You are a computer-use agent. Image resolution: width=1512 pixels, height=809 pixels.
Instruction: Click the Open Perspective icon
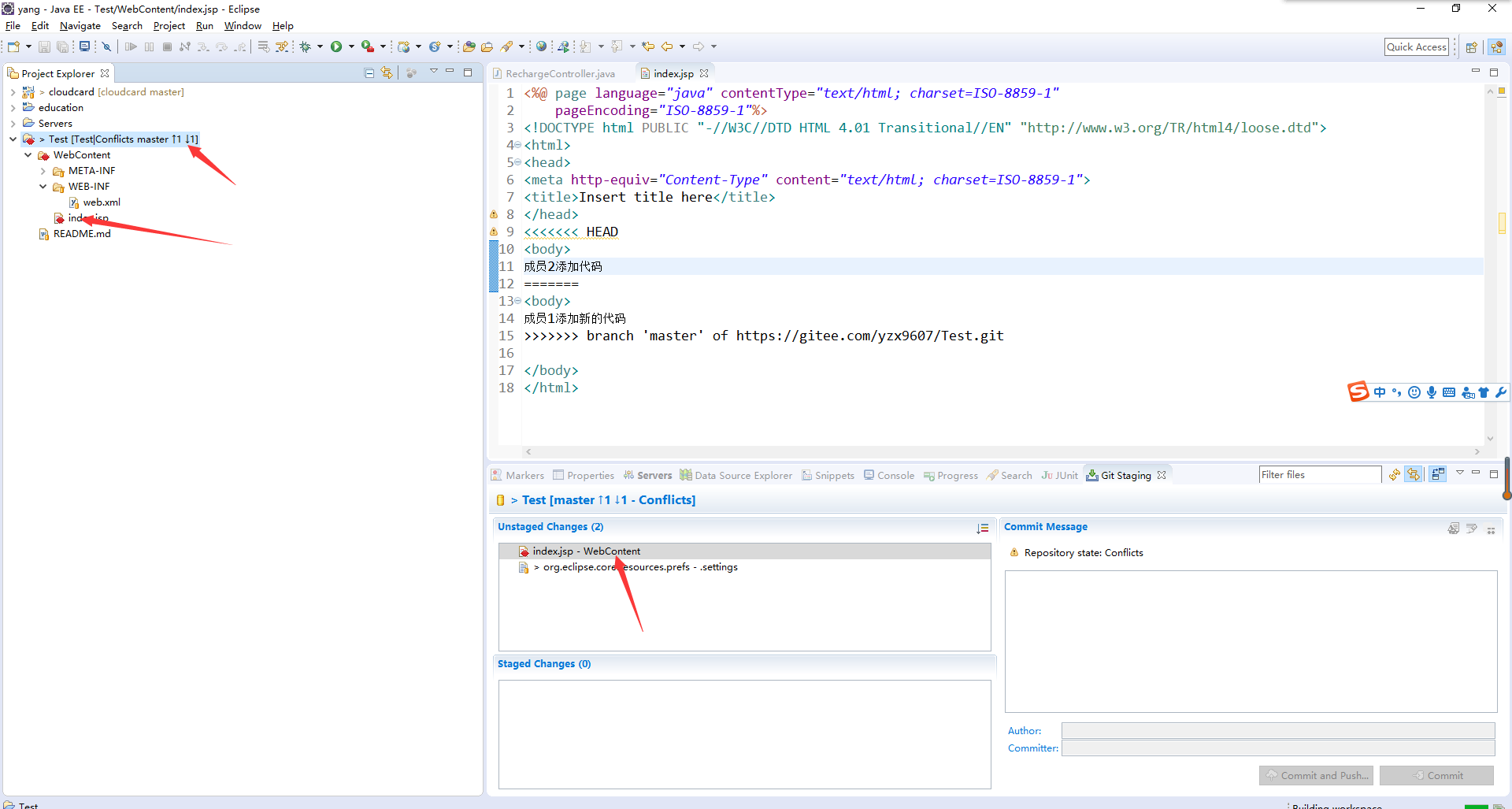1470,47
